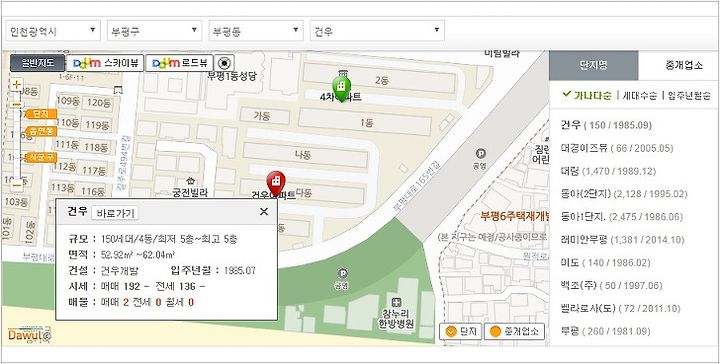Toggle the 중개업소 overlay button on map

[x=515, y=331]
